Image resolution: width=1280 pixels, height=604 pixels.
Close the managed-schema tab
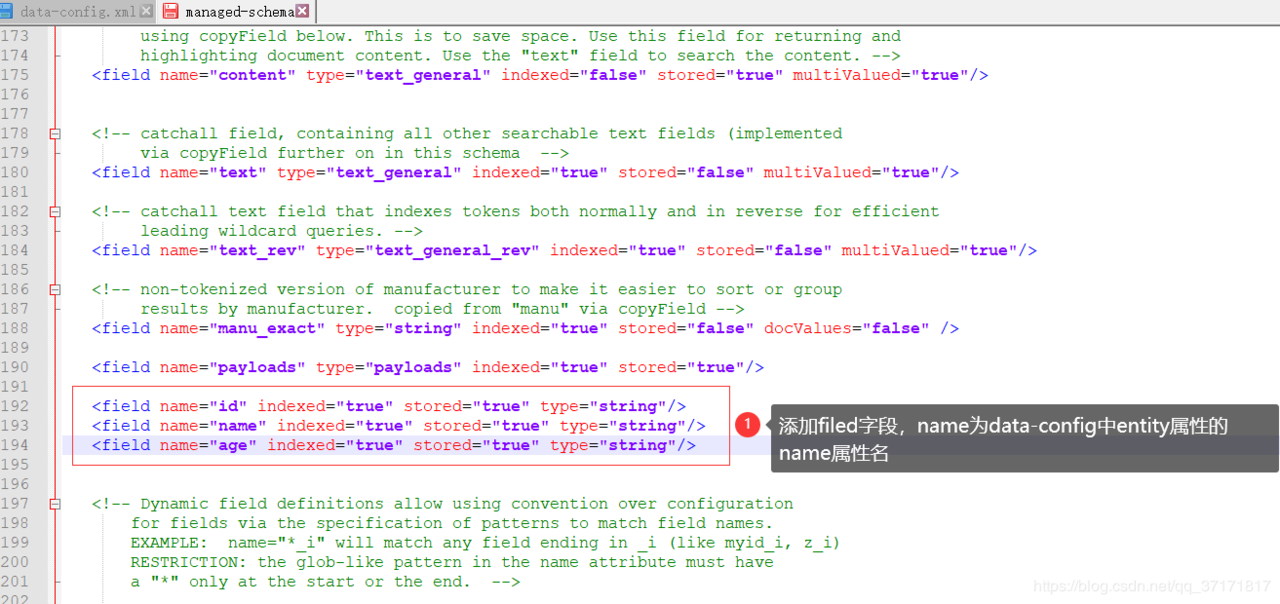(303, 11)
